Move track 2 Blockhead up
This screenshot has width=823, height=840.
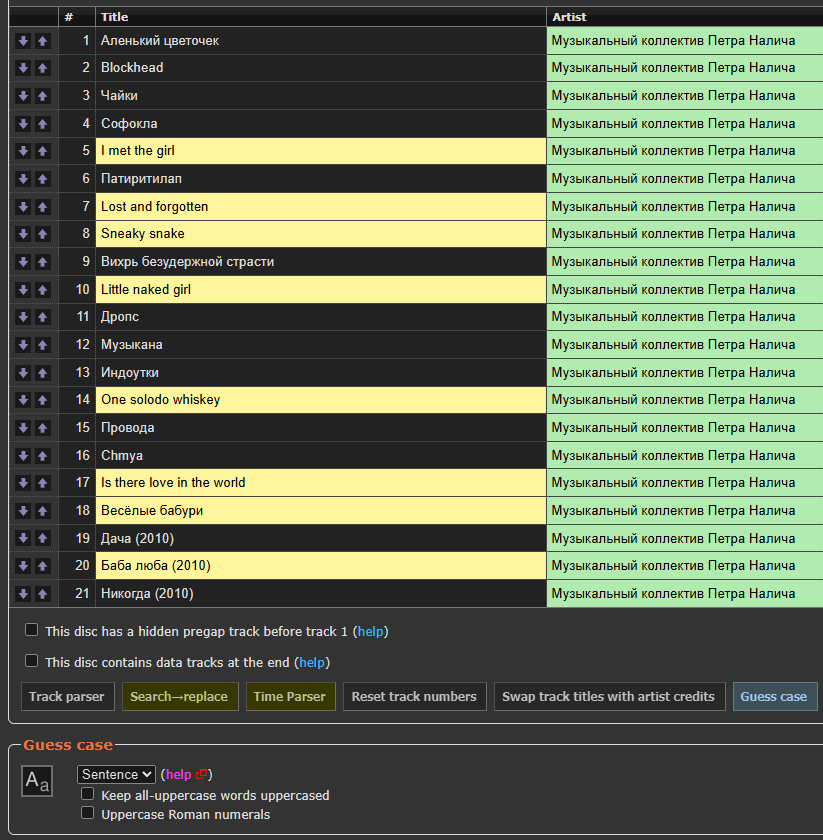[x=43, y=68]
